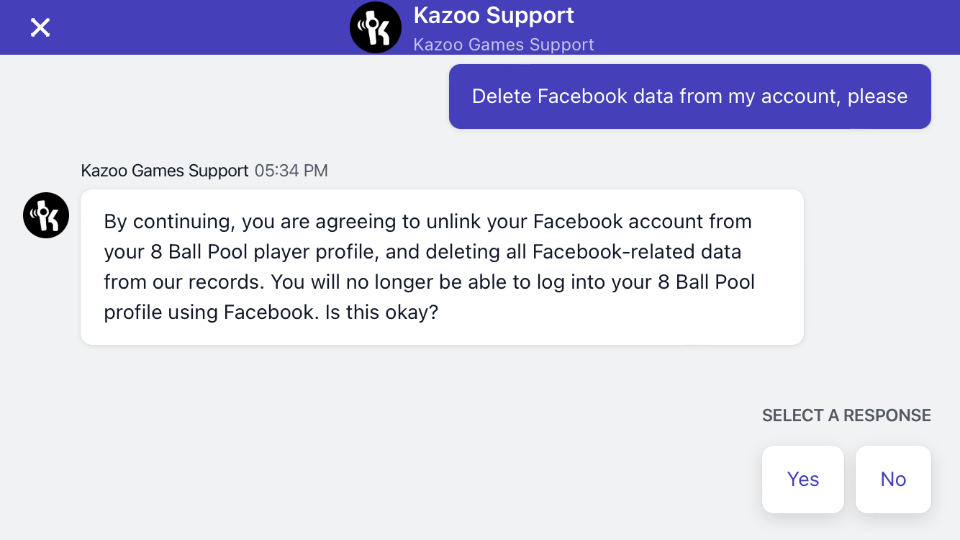Select the "Delete Facebook data" sent message bubble
960x540 pixels.
coord(689,97)
